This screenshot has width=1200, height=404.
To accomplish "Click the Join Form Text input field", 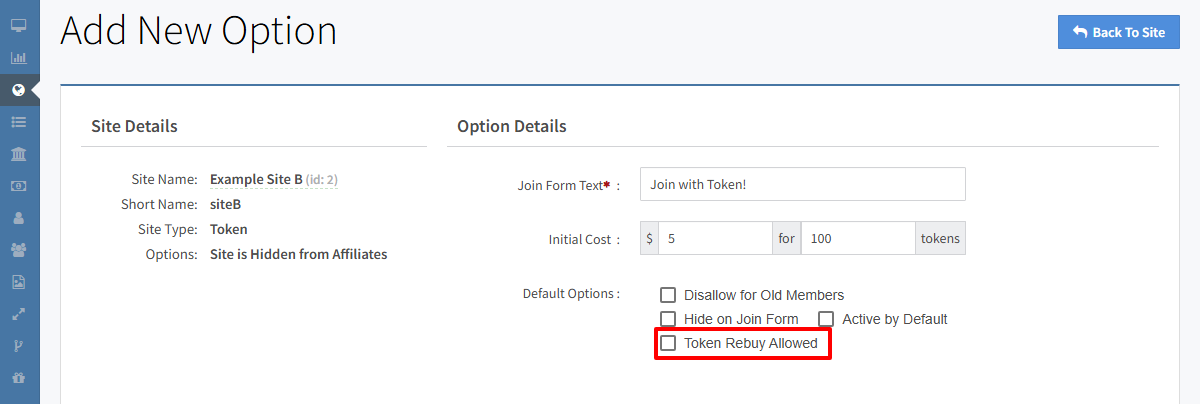I will click(802, 184).
